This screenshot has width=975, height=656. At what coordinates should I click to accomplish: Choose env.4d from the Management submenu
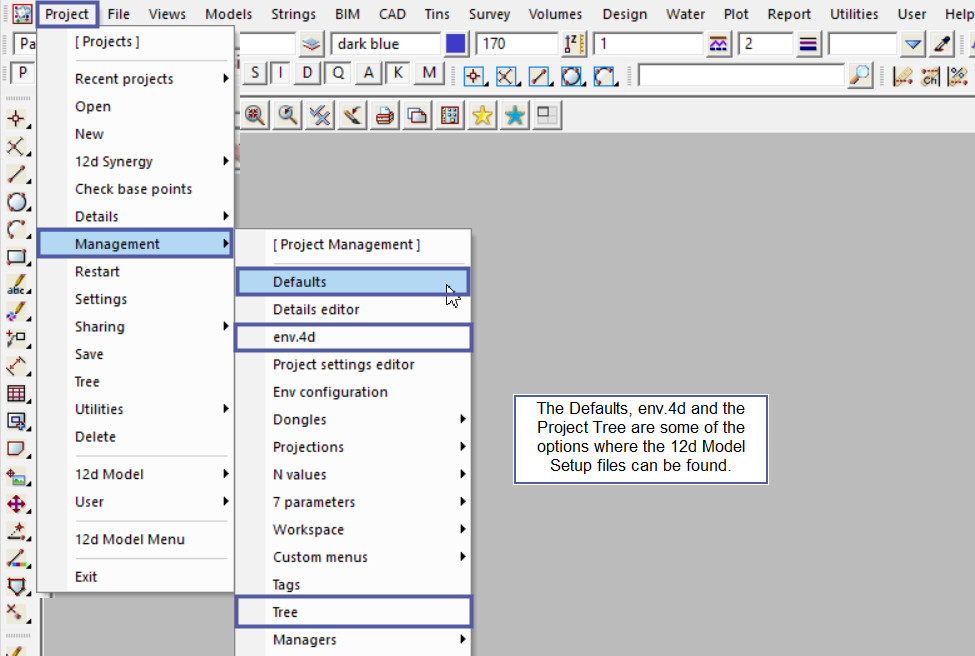click(x=352, y=337)
